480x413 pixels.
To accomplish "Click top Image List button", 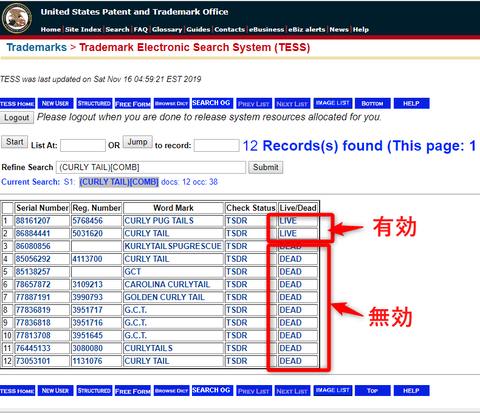I will point(333,103).
